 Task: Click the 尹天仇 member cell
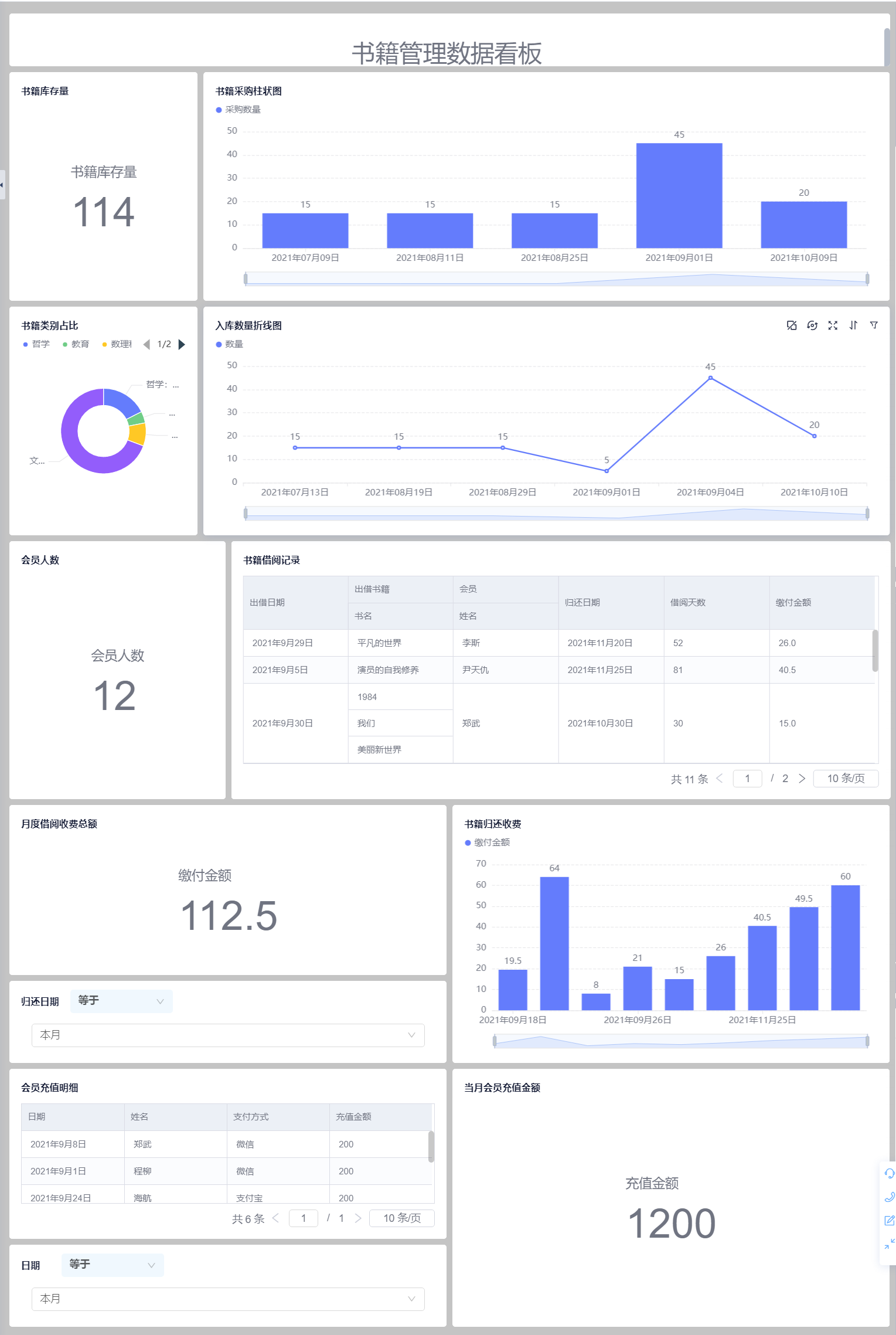(x=506, y=670)
